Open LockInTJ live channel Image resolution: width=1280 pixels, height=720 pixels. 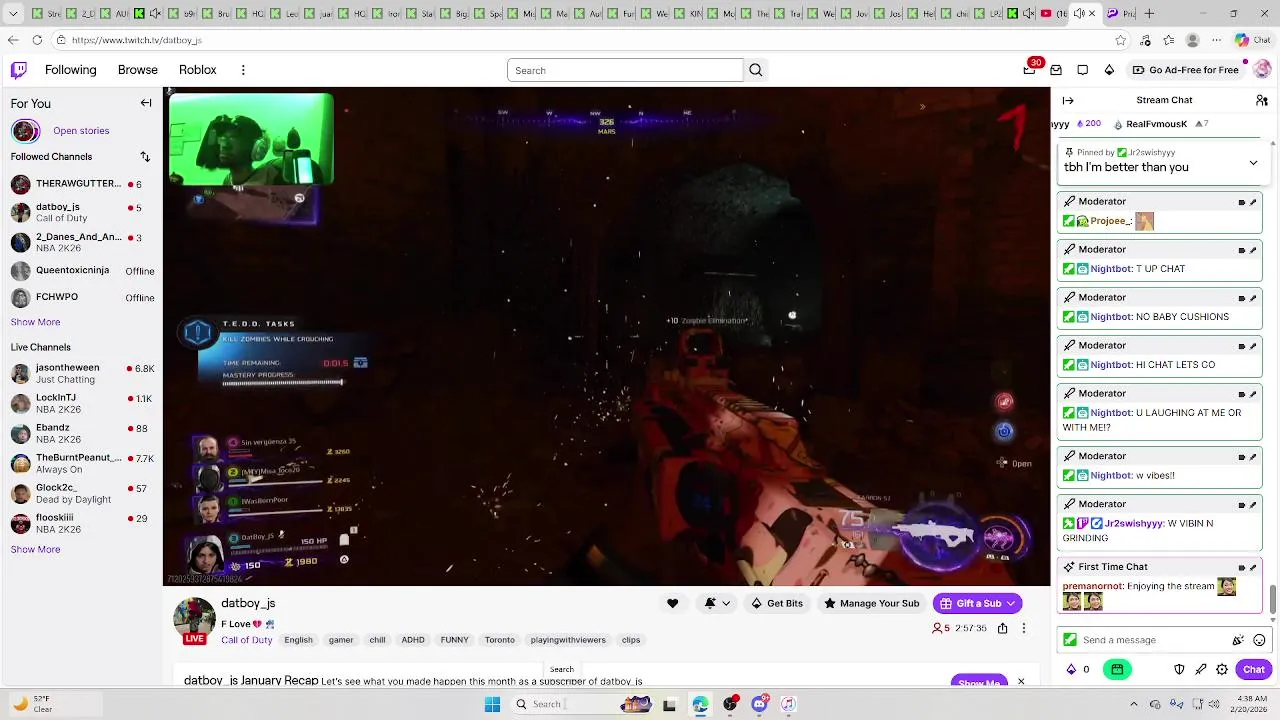pos(82,403)
